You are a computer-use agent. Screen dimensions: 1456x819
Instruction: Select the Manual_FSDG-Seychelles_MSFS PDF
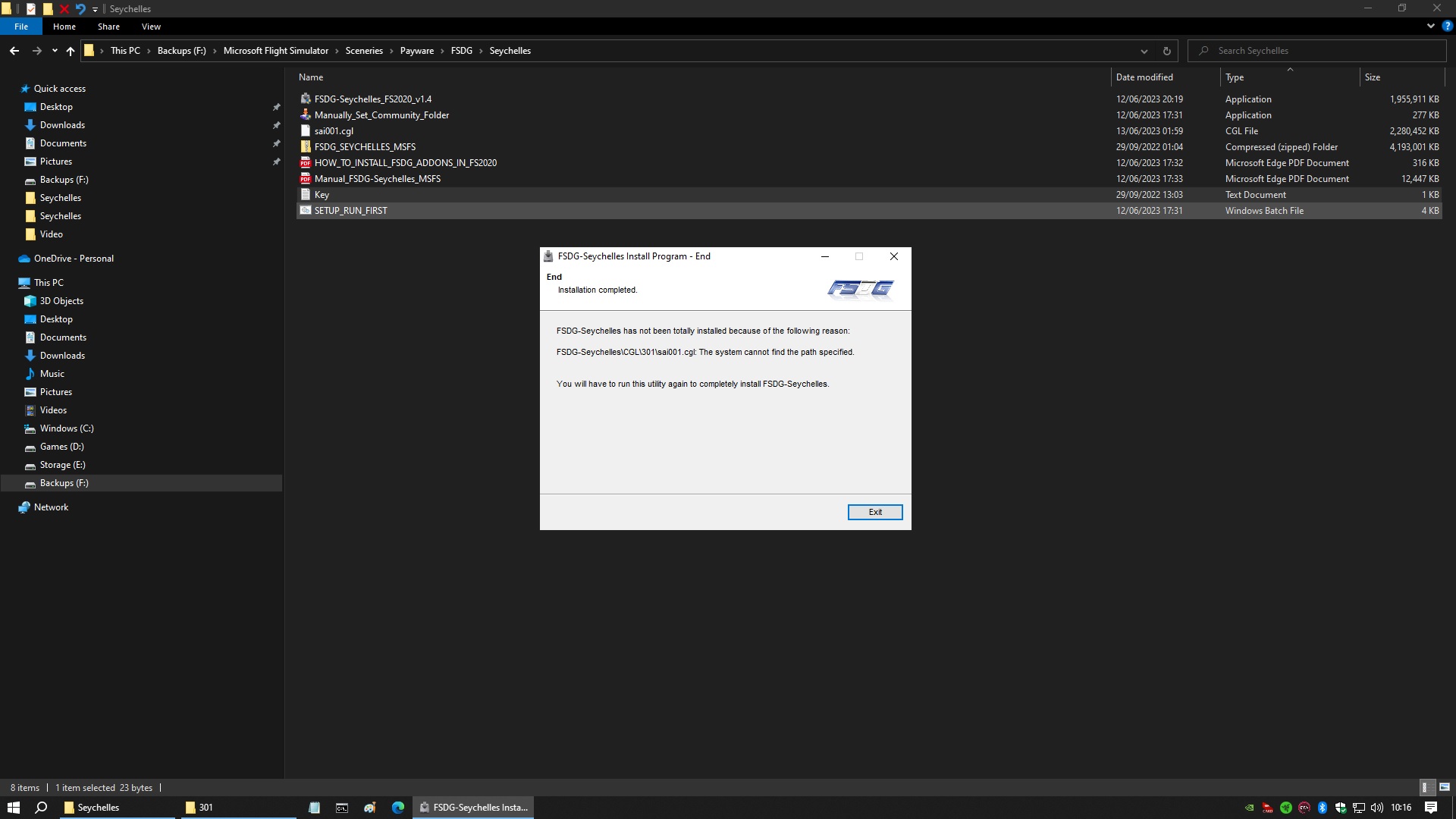[377, 179]
